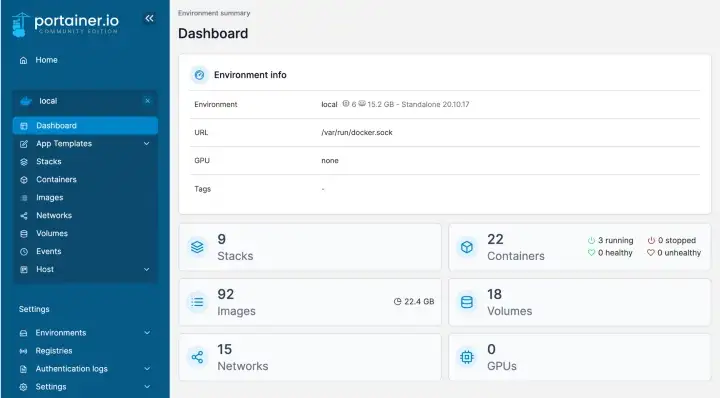Click the Portainer.io logo
Image resolution: width=720 pixels, height=398 pixels.
click(x=65, y=24)
